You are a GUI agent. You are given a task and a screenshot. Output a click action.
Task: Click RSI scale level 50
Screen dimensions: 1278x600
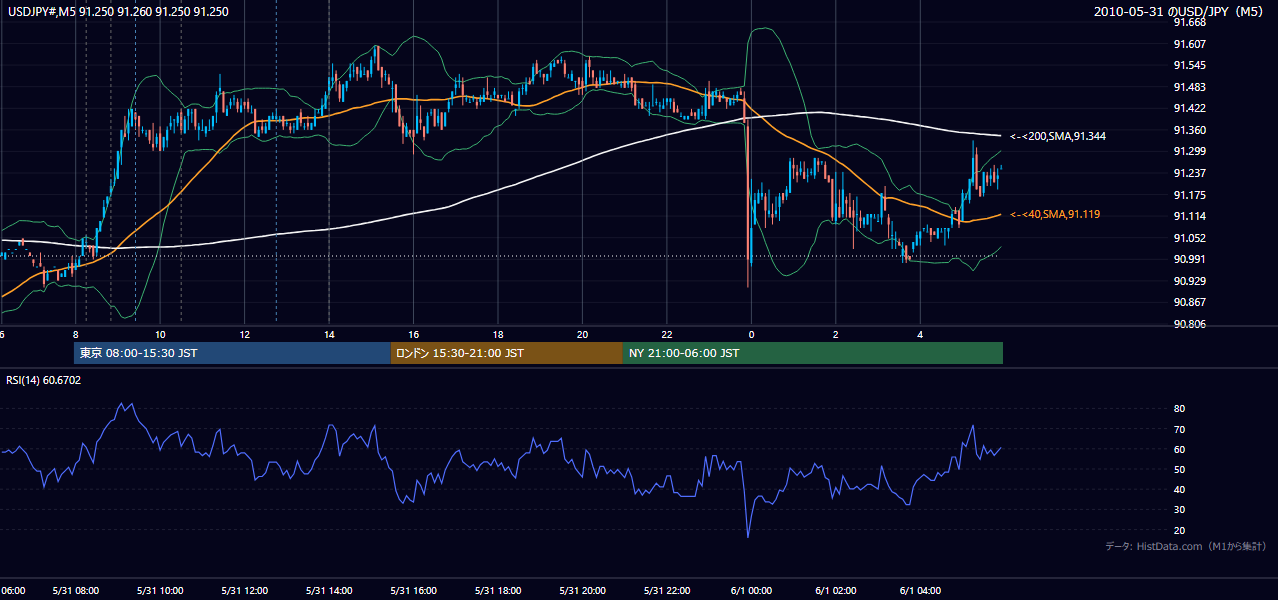[x=1179, y=470]
